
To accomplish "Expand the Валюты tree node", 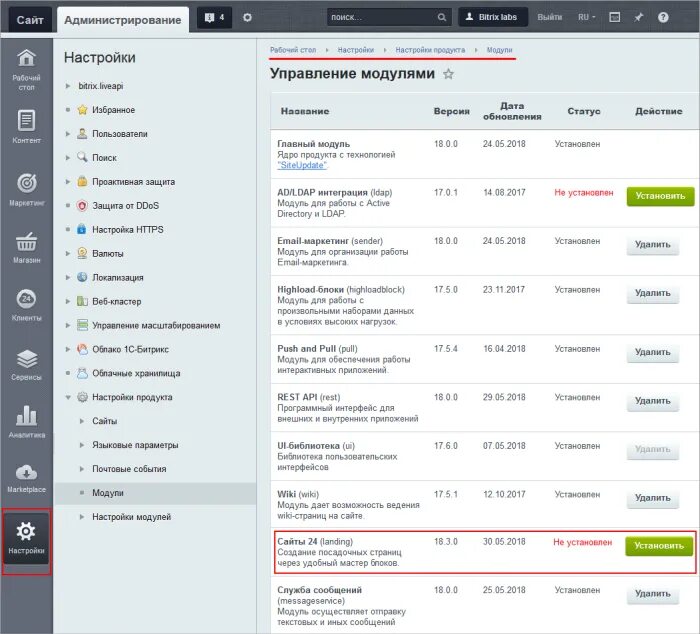I will pos(68,253).
